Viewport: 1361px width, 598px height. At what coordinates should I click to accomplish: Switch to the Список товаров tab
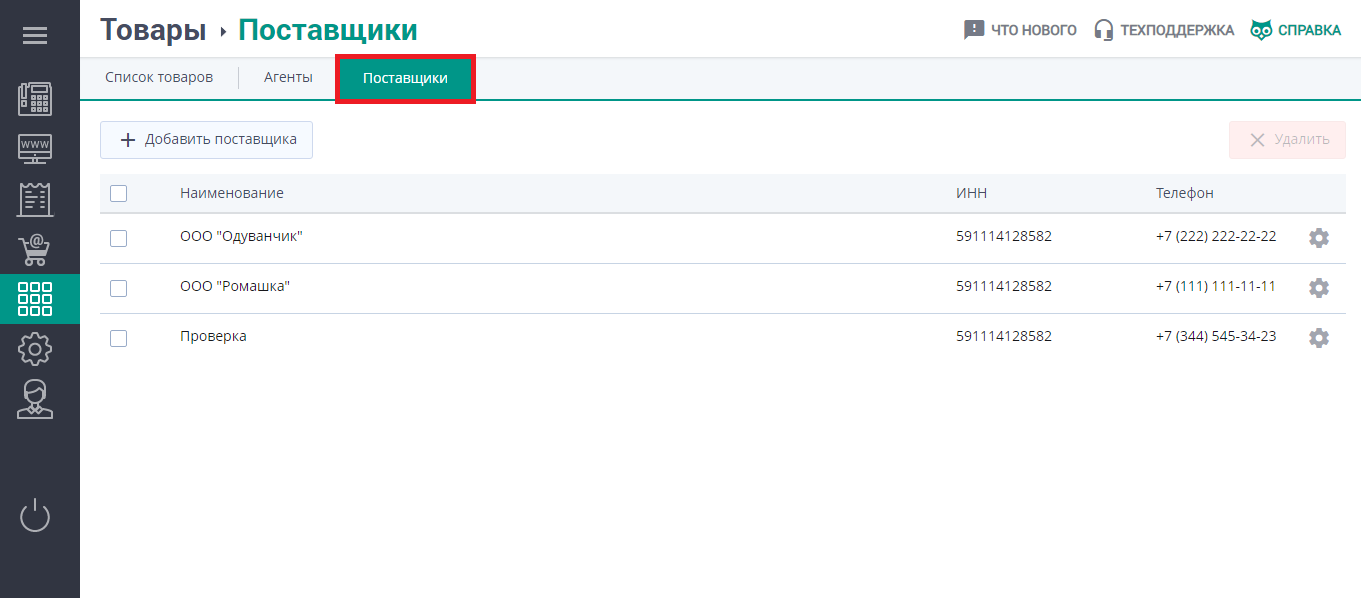159,78
